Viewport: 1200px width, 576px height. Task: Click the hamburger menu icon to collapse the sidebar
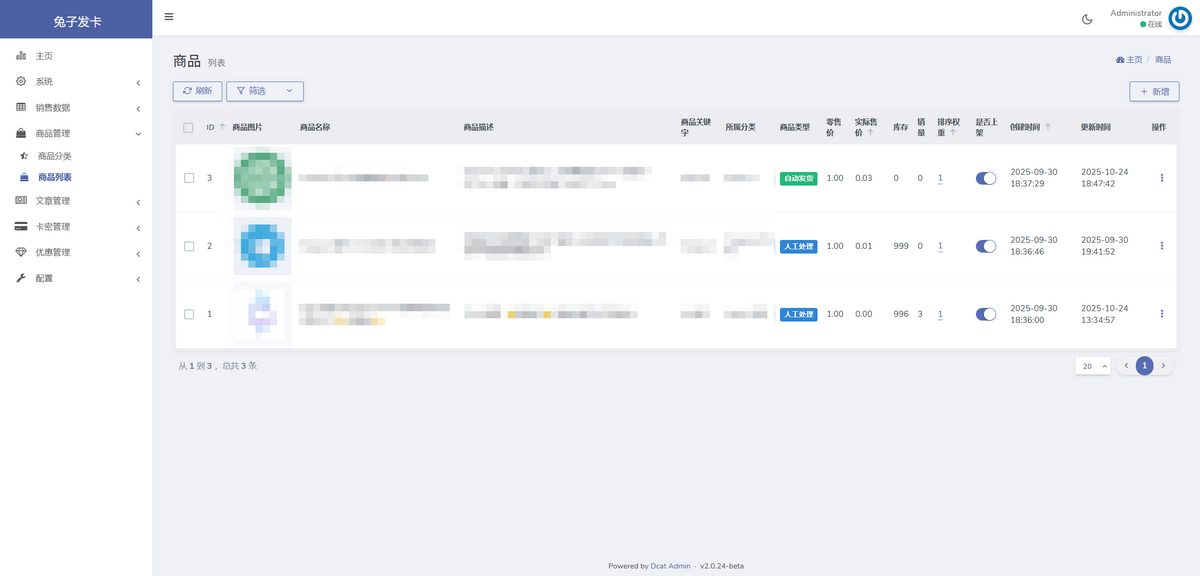[x=169, y=17]
